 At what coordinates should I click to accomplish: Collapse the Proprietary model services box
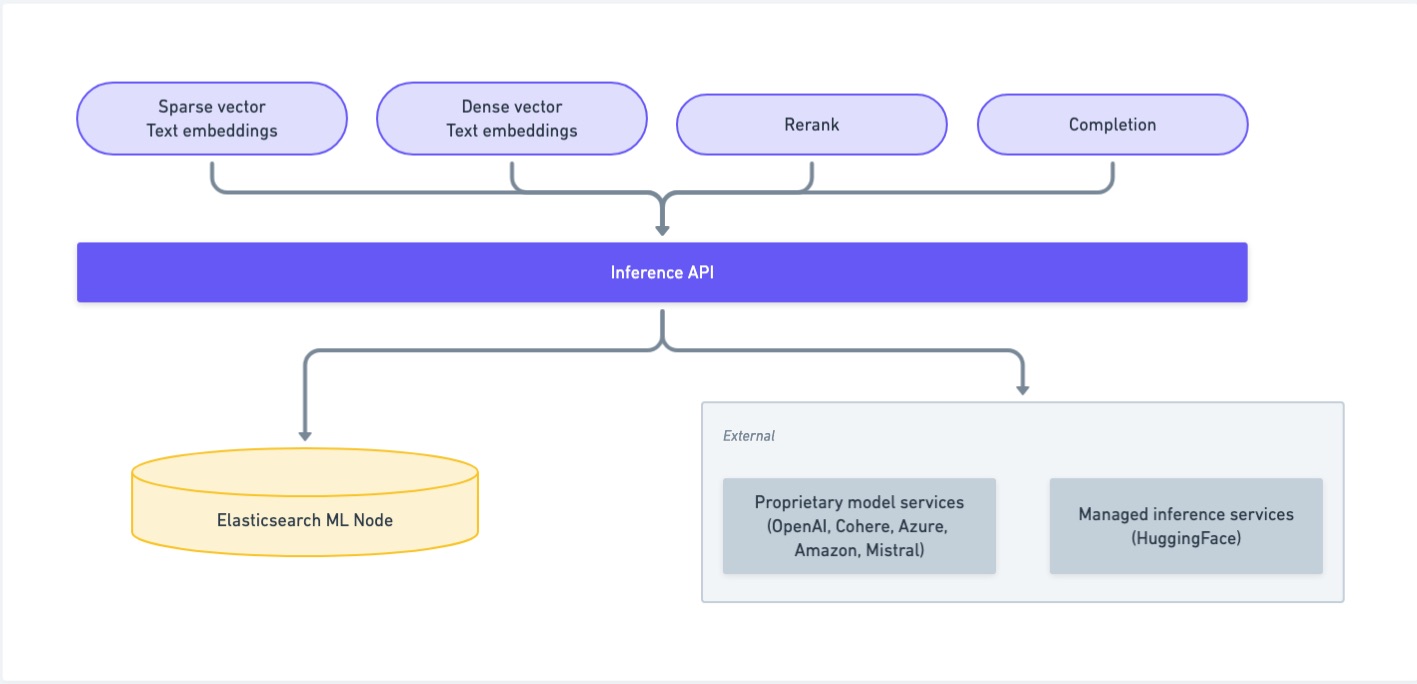pos(859,525)
